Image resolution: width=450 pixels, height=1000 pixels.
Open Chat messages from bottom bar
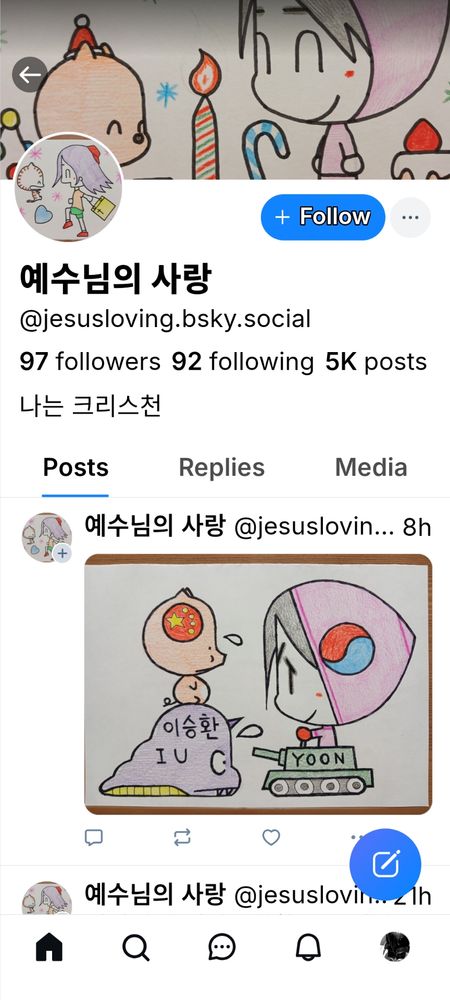[222, 947]
